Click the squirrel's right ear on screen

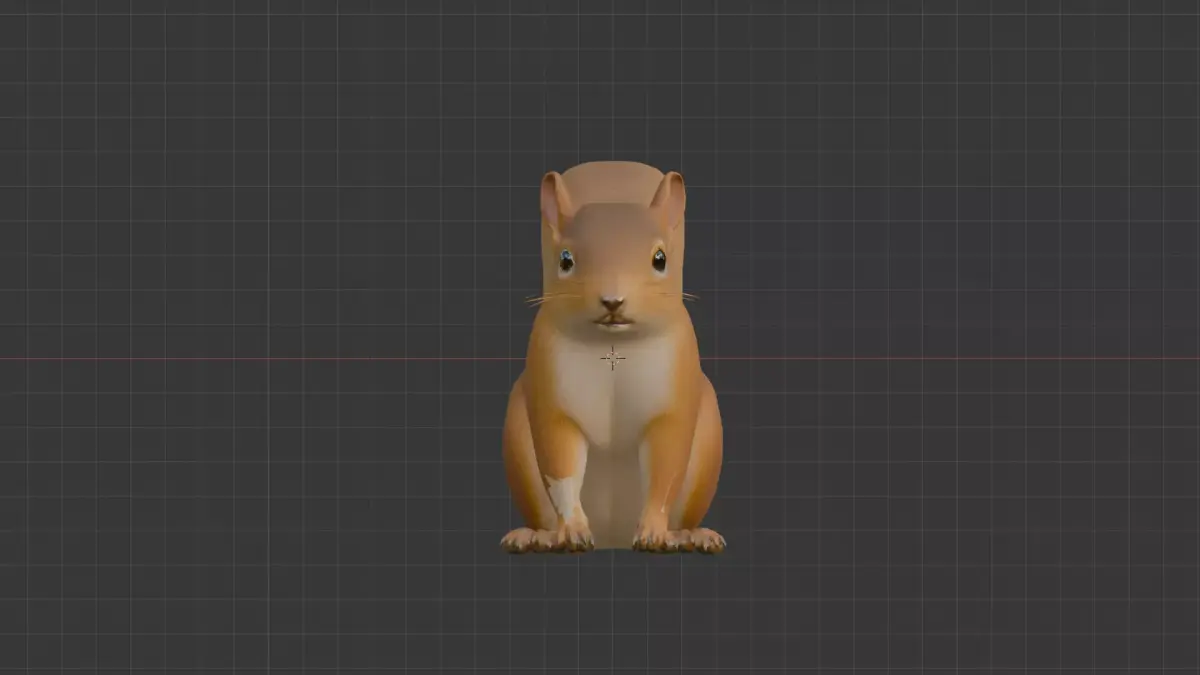[x=670, y=200]
